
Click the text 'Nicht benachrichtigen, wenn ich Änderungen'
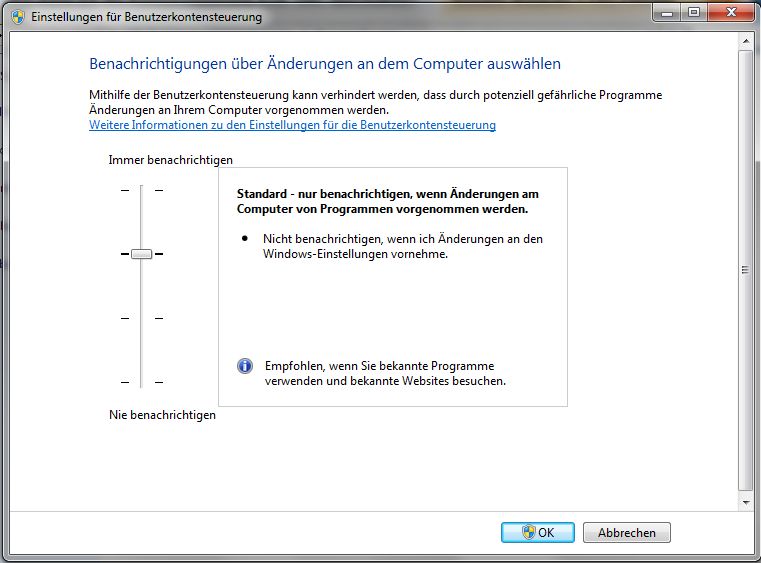(402, 246)
